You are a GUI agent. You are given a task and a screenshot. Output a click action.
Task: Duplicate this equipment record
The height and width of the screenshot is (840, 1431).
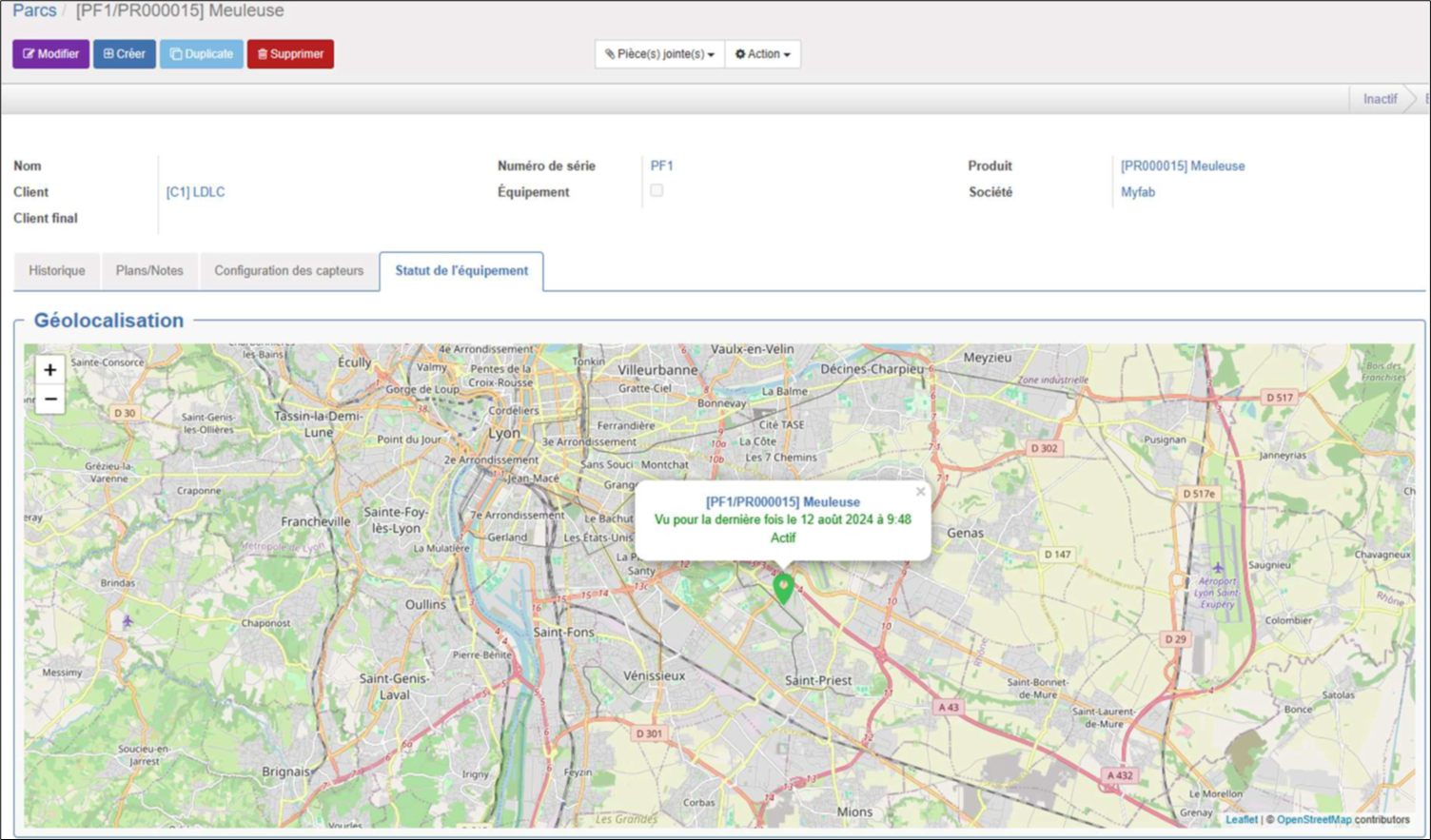point(202,54)
